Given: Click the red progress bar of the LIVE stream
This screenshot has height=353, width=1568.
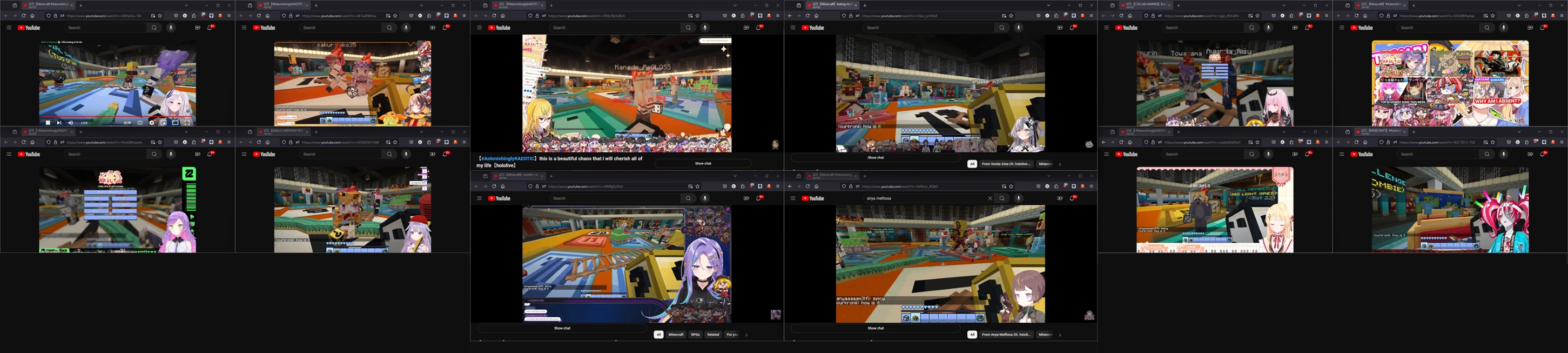Looking at the screenshot, I should click(117, 116).
